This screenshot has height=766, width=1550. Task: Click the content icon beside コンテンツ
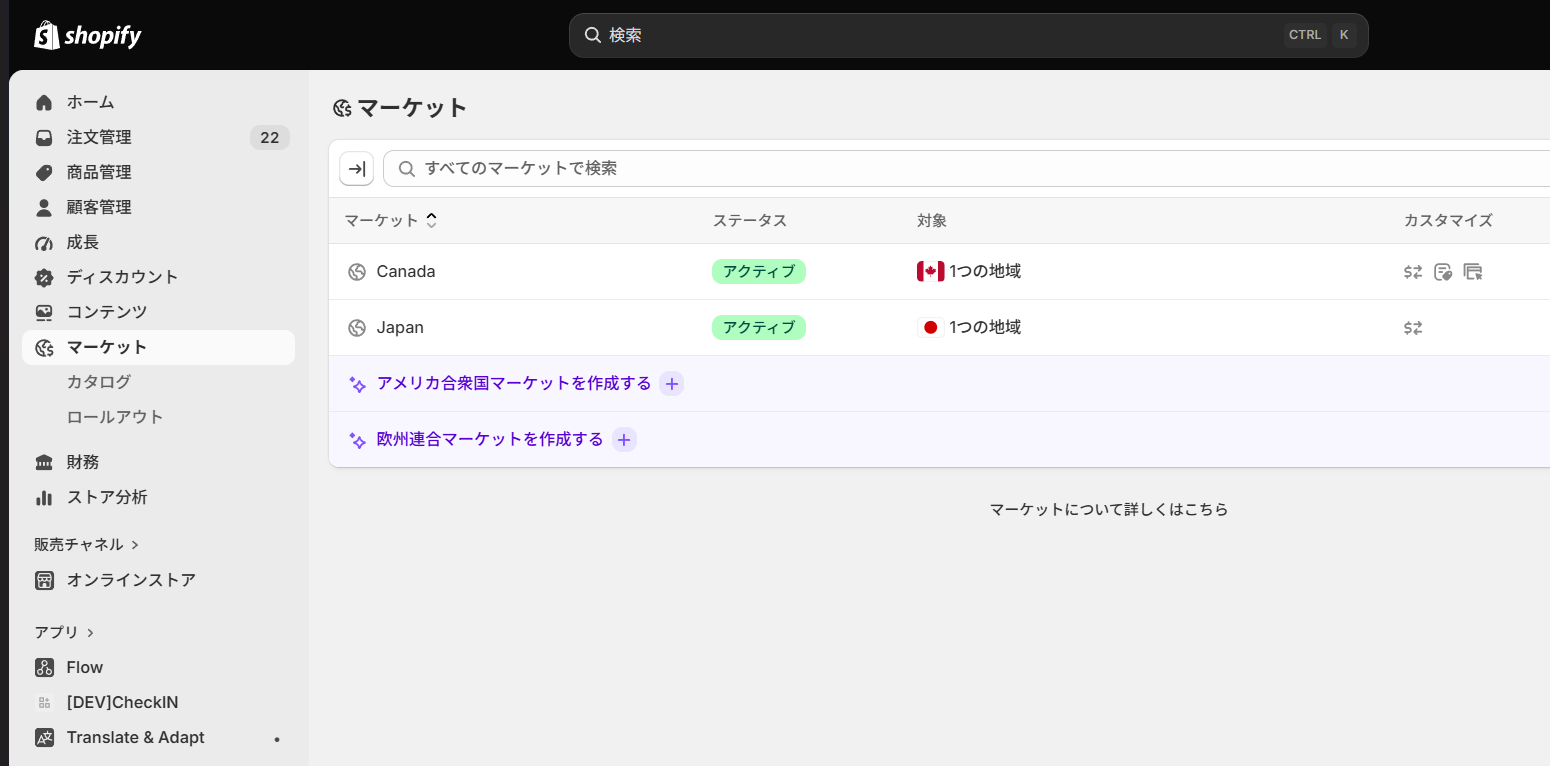click(x=44, y=312)
